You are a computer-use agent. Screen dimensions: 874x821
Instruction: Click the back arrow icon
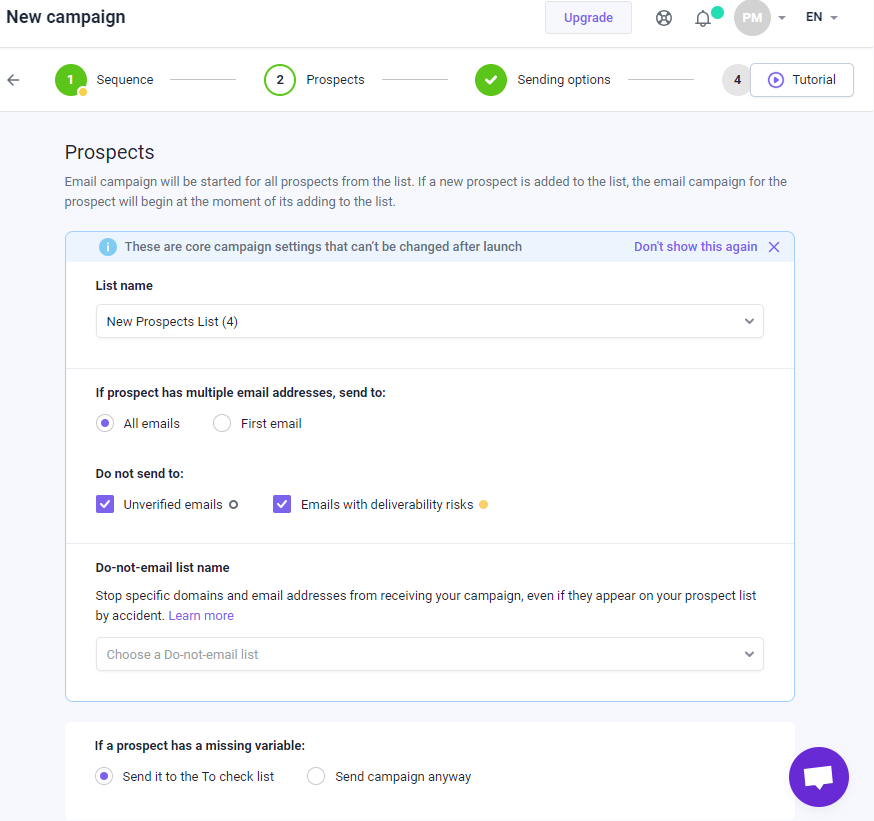pos(13,80)
